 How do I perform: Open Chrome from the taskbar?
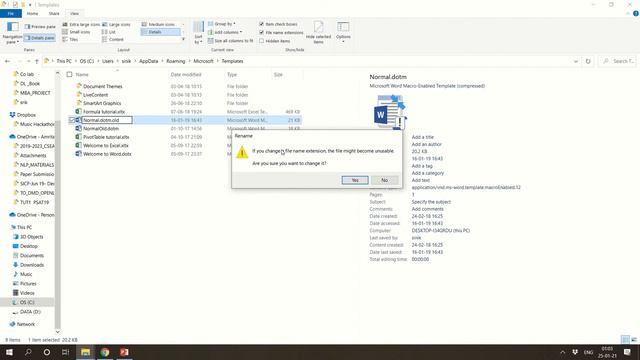[x=105, y=352]
